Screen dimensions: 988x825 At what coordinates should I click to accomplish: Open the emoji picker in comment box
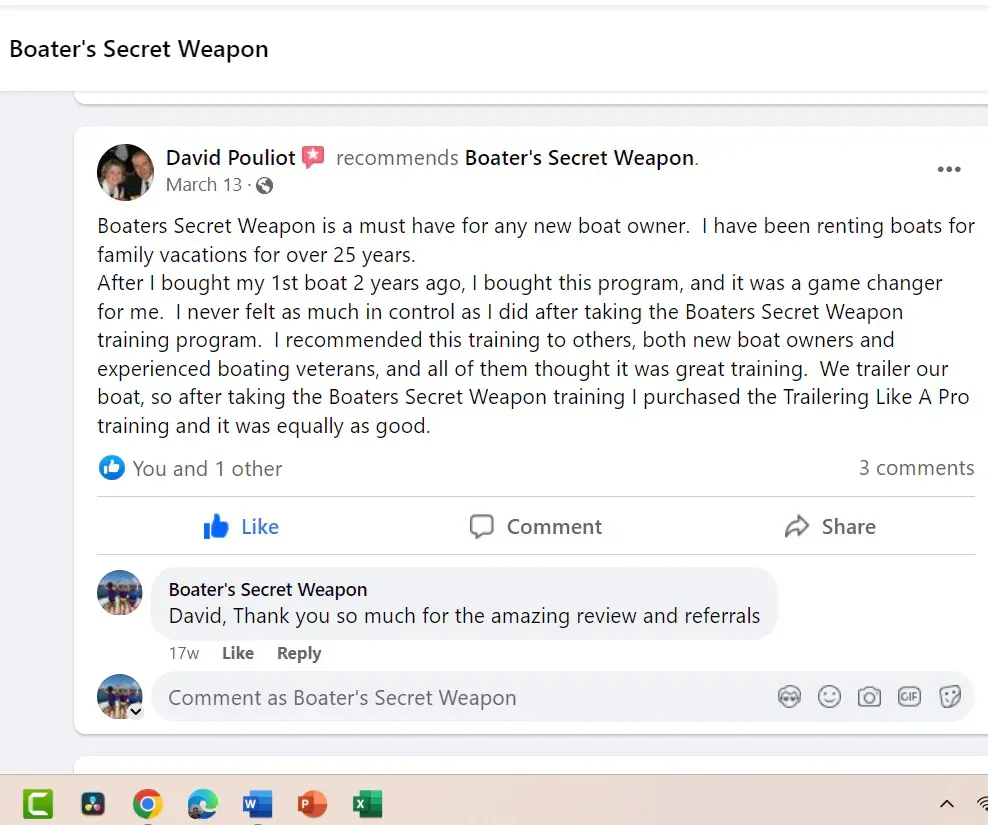[829, 697]
